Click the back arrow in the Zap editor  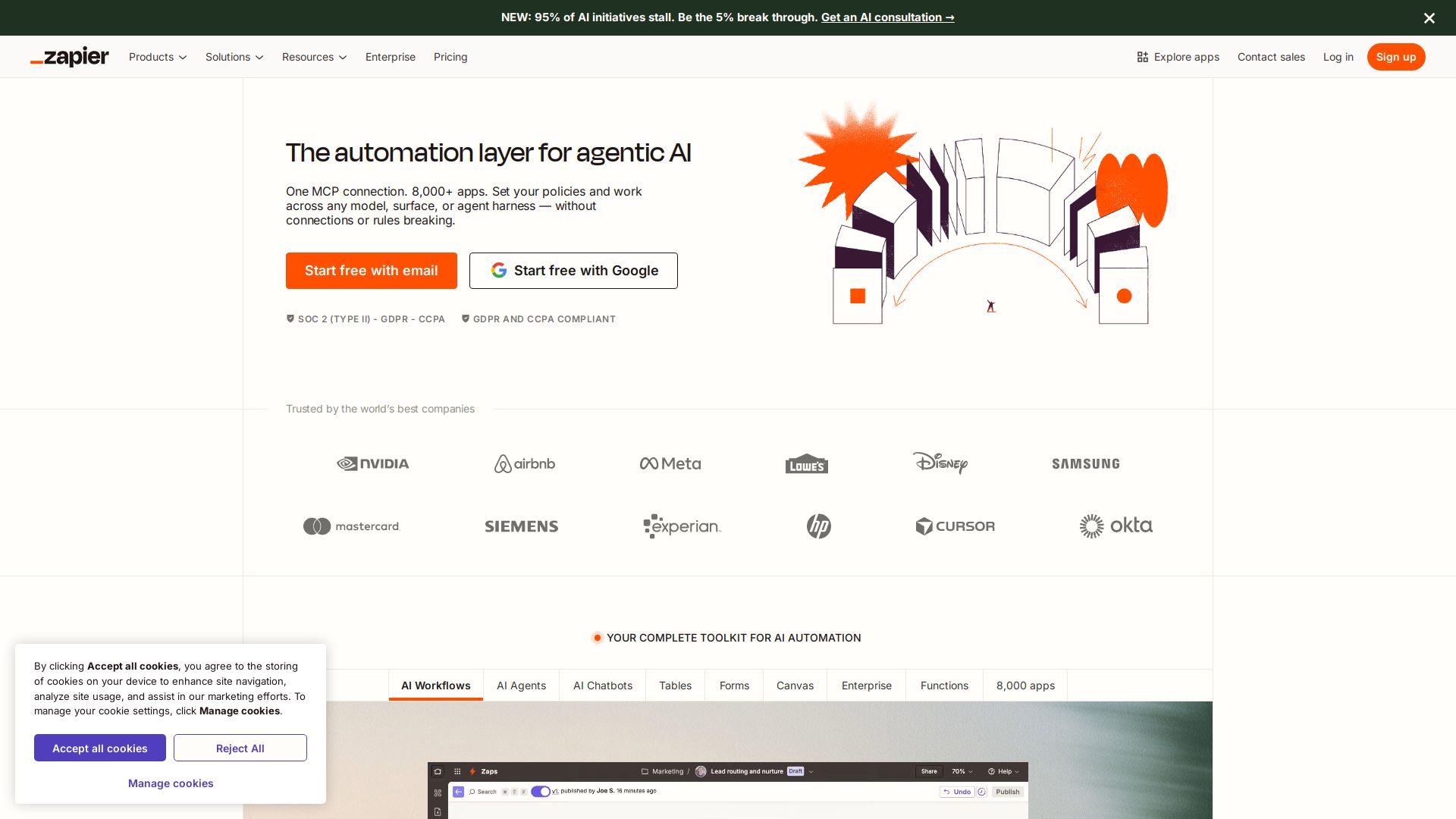click(458, 792)
